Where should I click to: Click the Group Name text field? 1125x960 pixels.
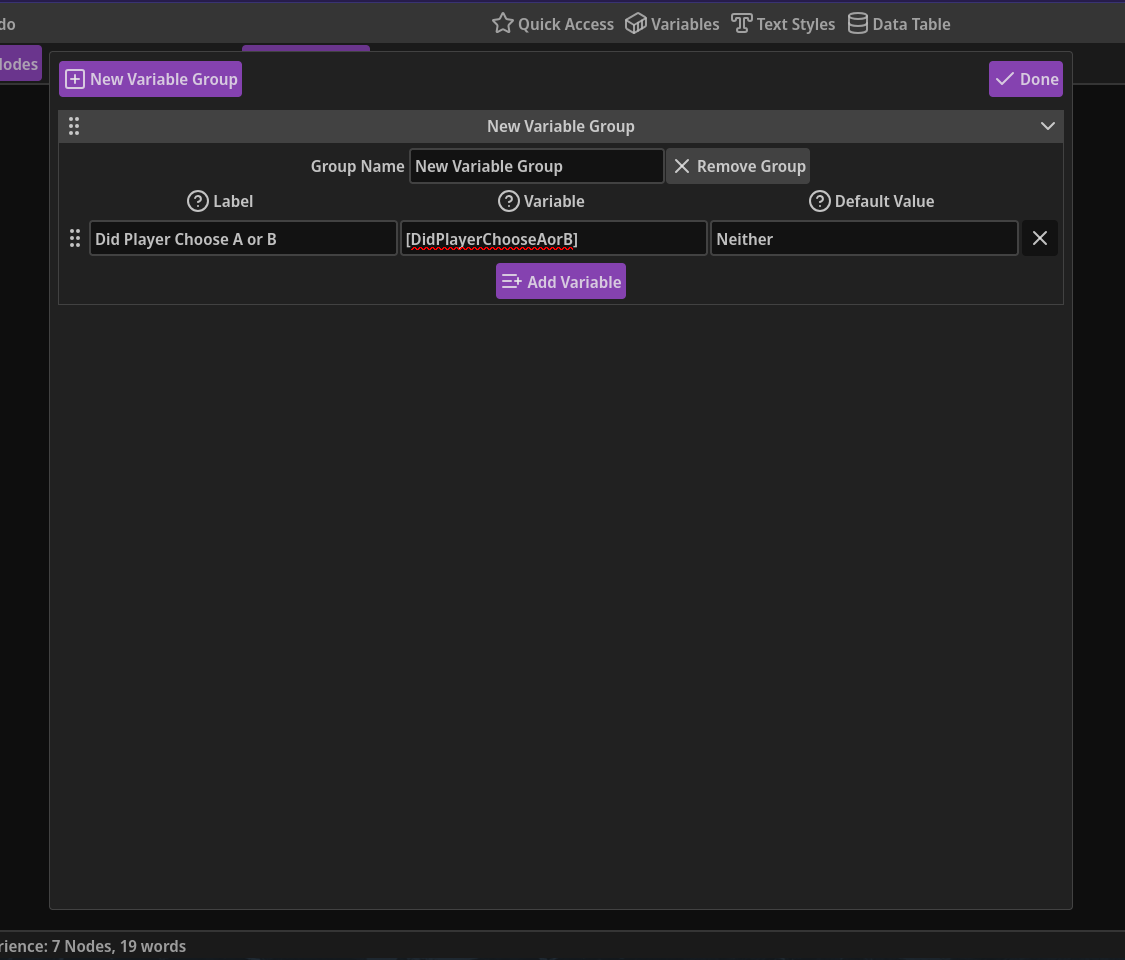tap(536, 166)
